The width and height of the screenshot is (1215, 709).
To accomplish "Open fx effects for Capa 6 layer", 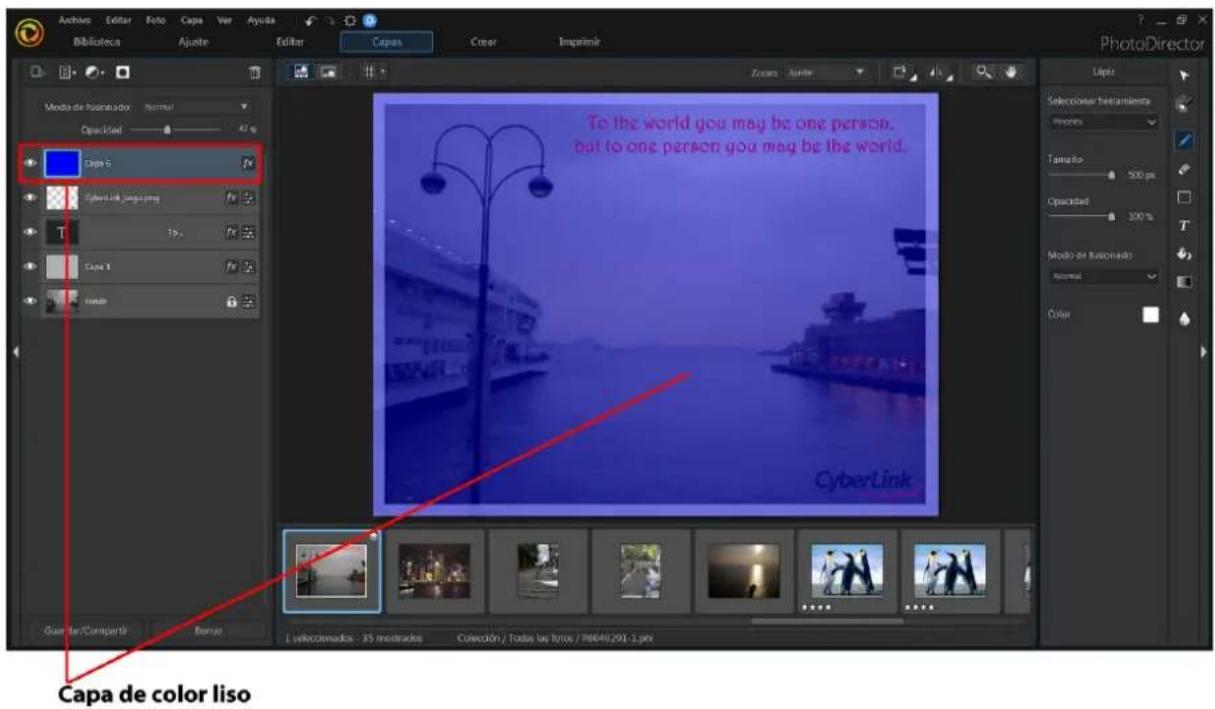I will (x=248, y=162).
